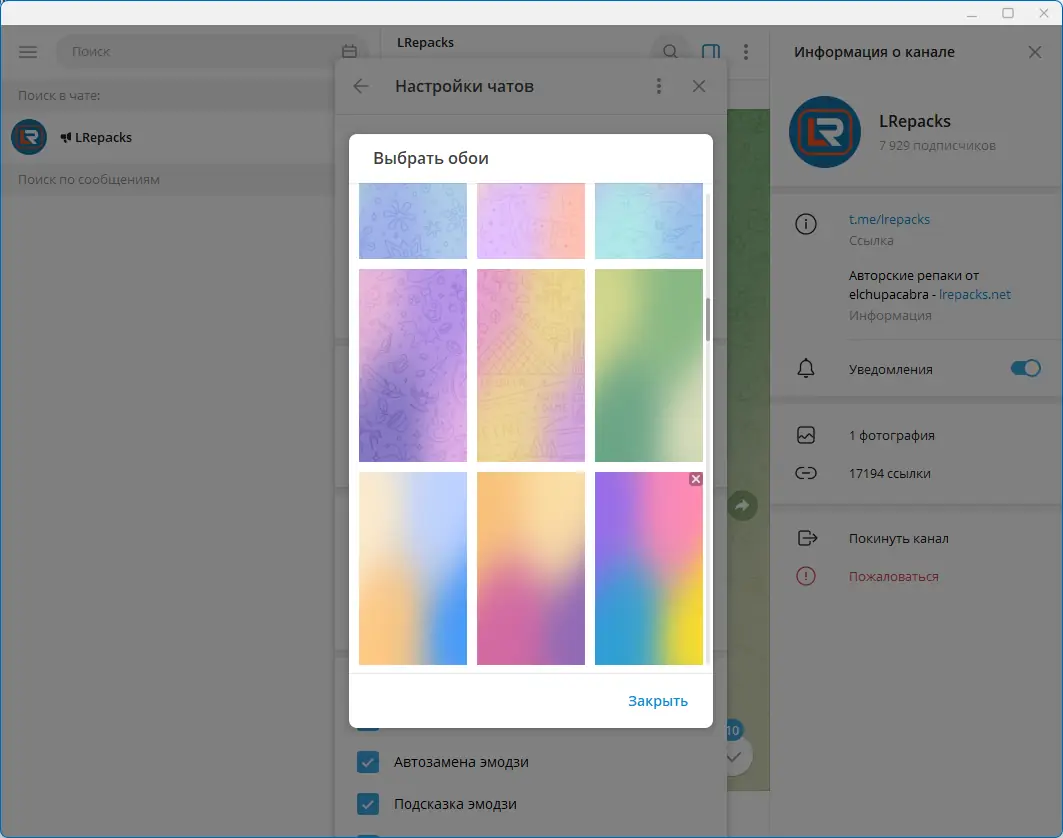
Task: Remove the pink wallpaper via its X mark
Action: pyautogui.click(x=696, y=479)
